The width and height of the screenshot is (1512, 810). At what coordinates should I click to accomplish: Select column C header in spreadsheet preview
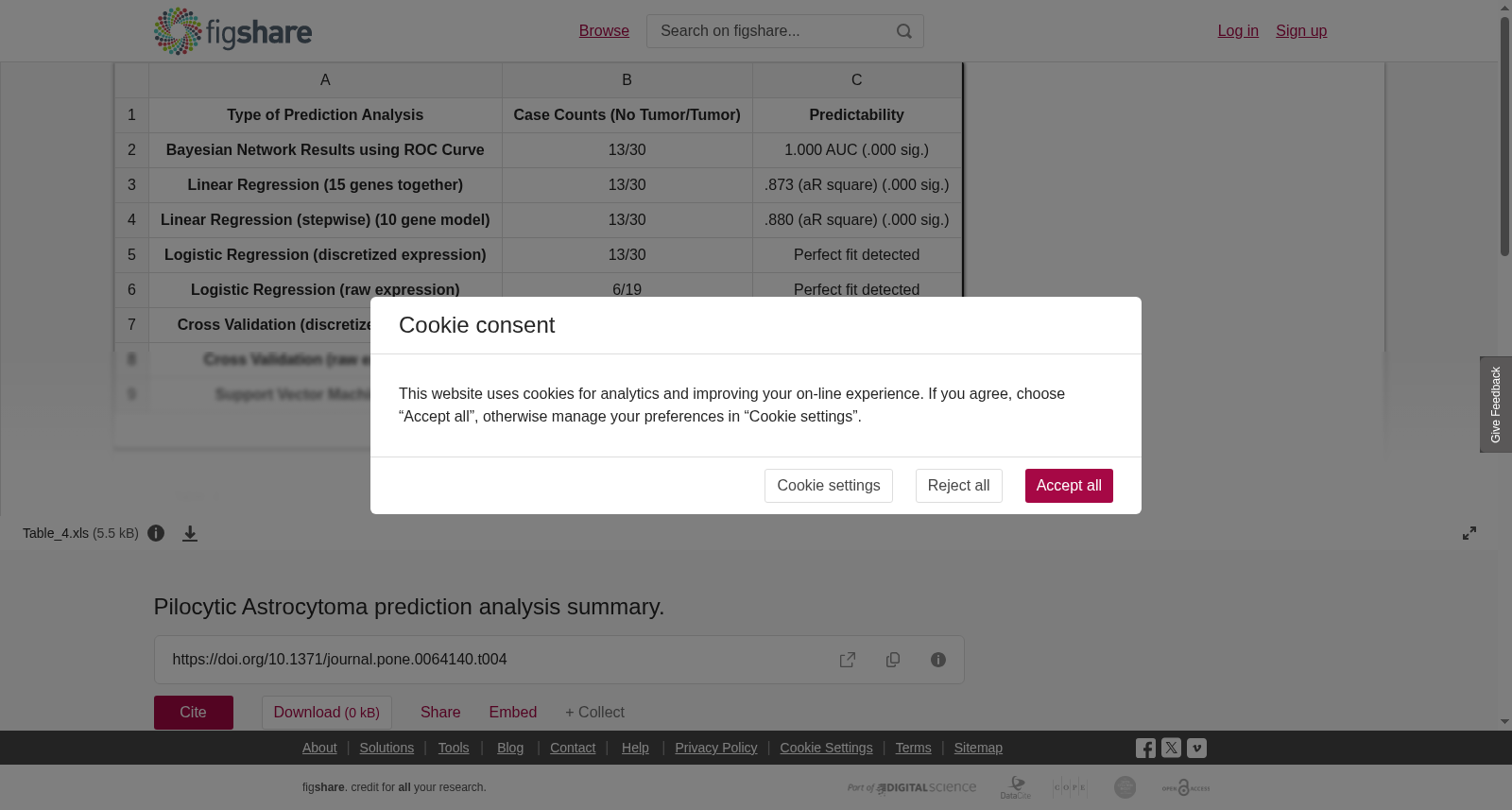coord(856,80)
